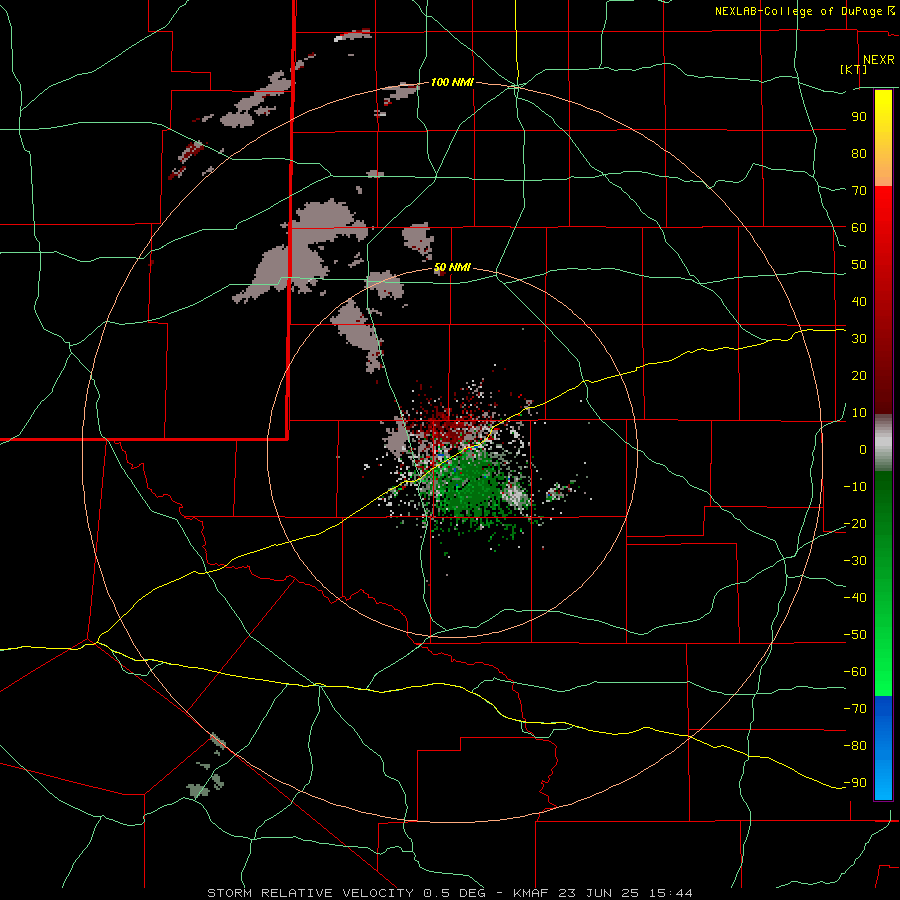Click the NEXR label above the color bar
The image size is (900, 900).
click(x=878, y=60)
